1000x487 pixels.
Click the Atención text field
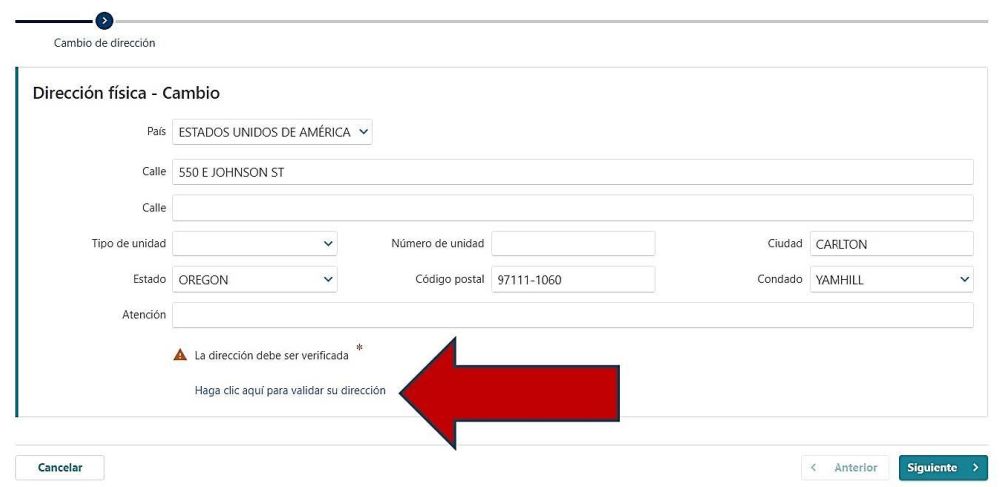572,316
